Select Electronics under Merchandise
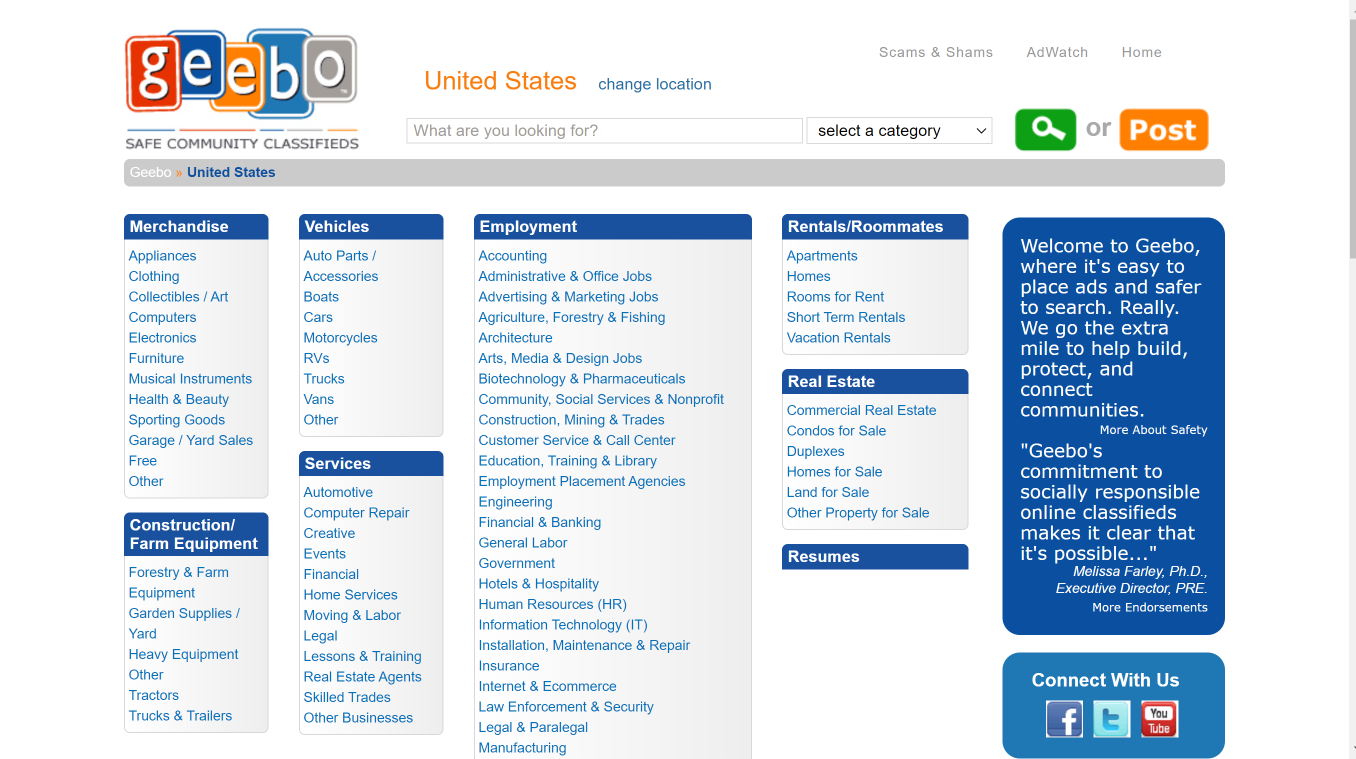 coord(162,338)
